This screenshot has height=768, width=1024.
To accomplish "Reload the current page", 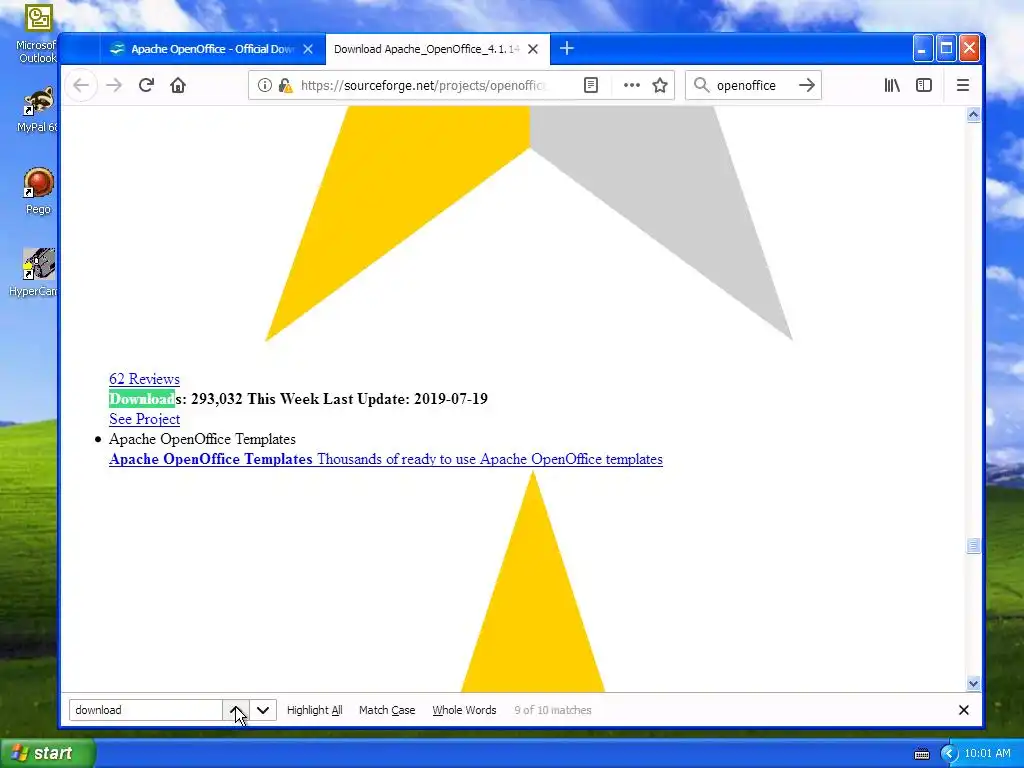I will point(146,85).
